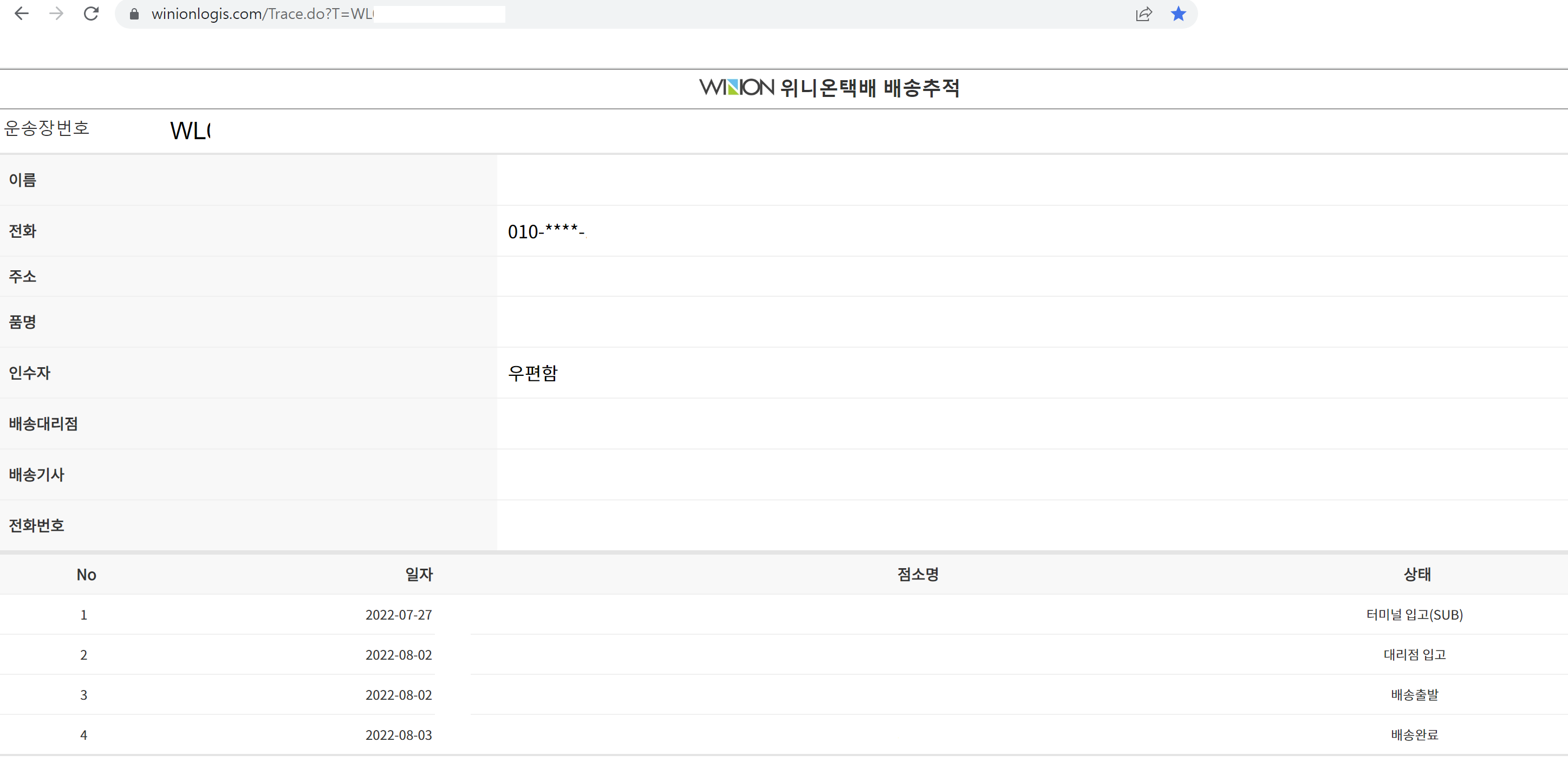The height and width of the screenshot is (768, 1568).
Task: Click the 주소 row label
Action: [23, 276]
